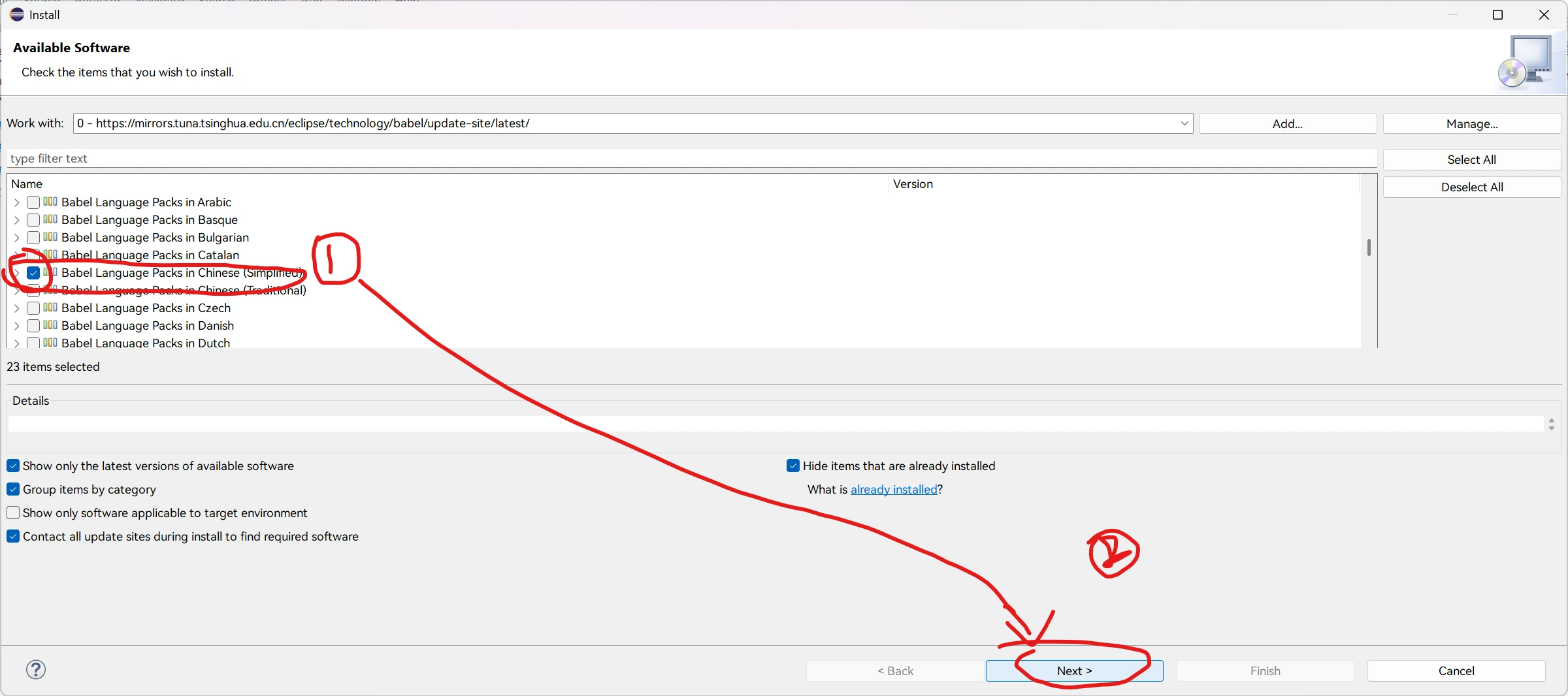Check the Babel Language Packs in Czech box
Viewport: 1568px width, 696px height.
point(33,308)
